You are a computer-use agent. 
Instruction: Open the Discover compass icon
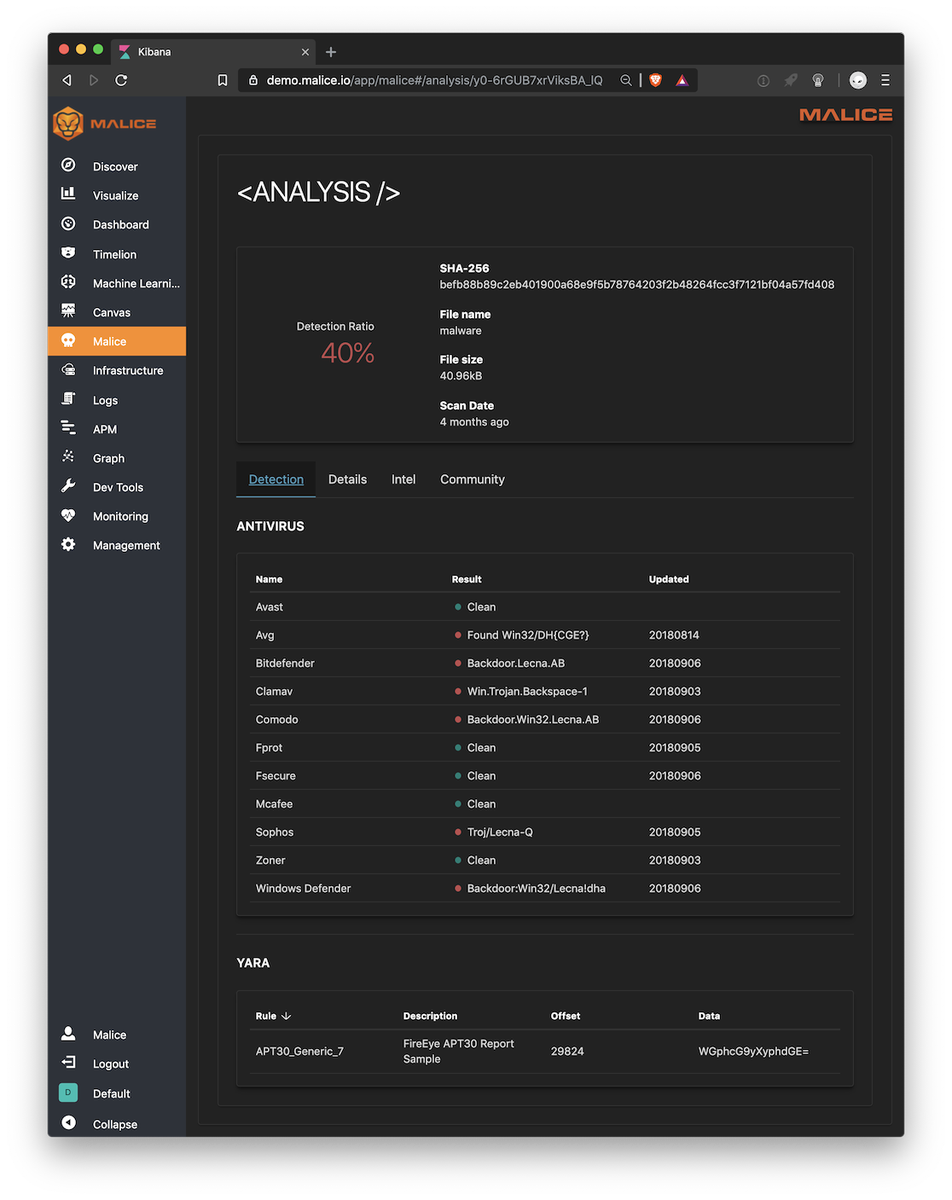pos(68,166)
